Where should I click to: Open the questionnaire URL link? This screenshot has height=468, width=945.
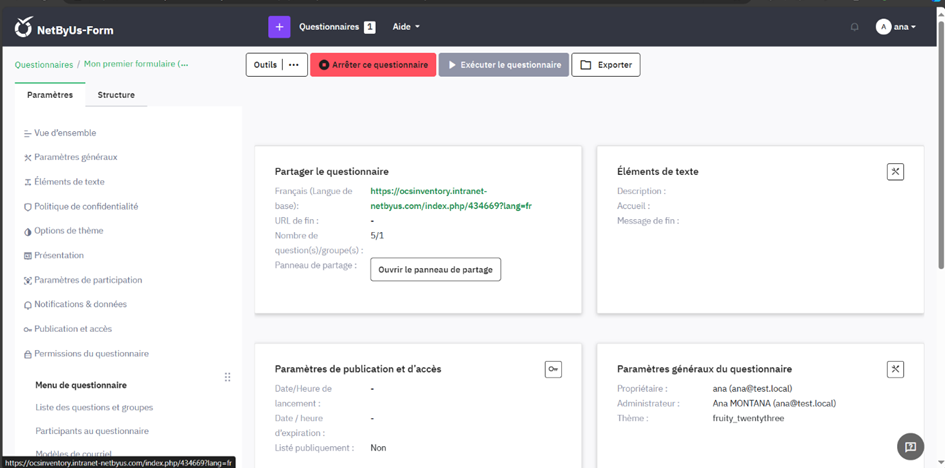450,198
